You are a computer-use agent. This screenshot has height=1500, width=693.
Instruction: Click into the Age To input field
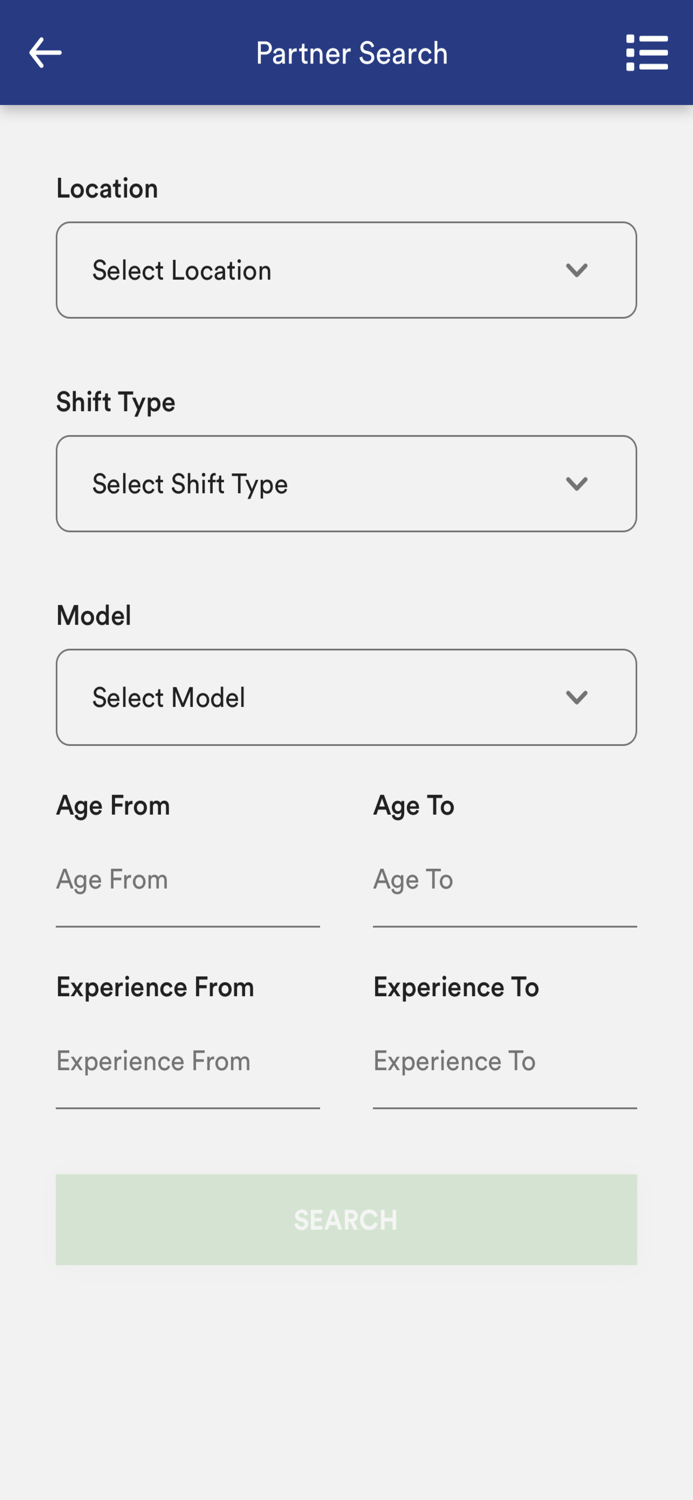504,880
